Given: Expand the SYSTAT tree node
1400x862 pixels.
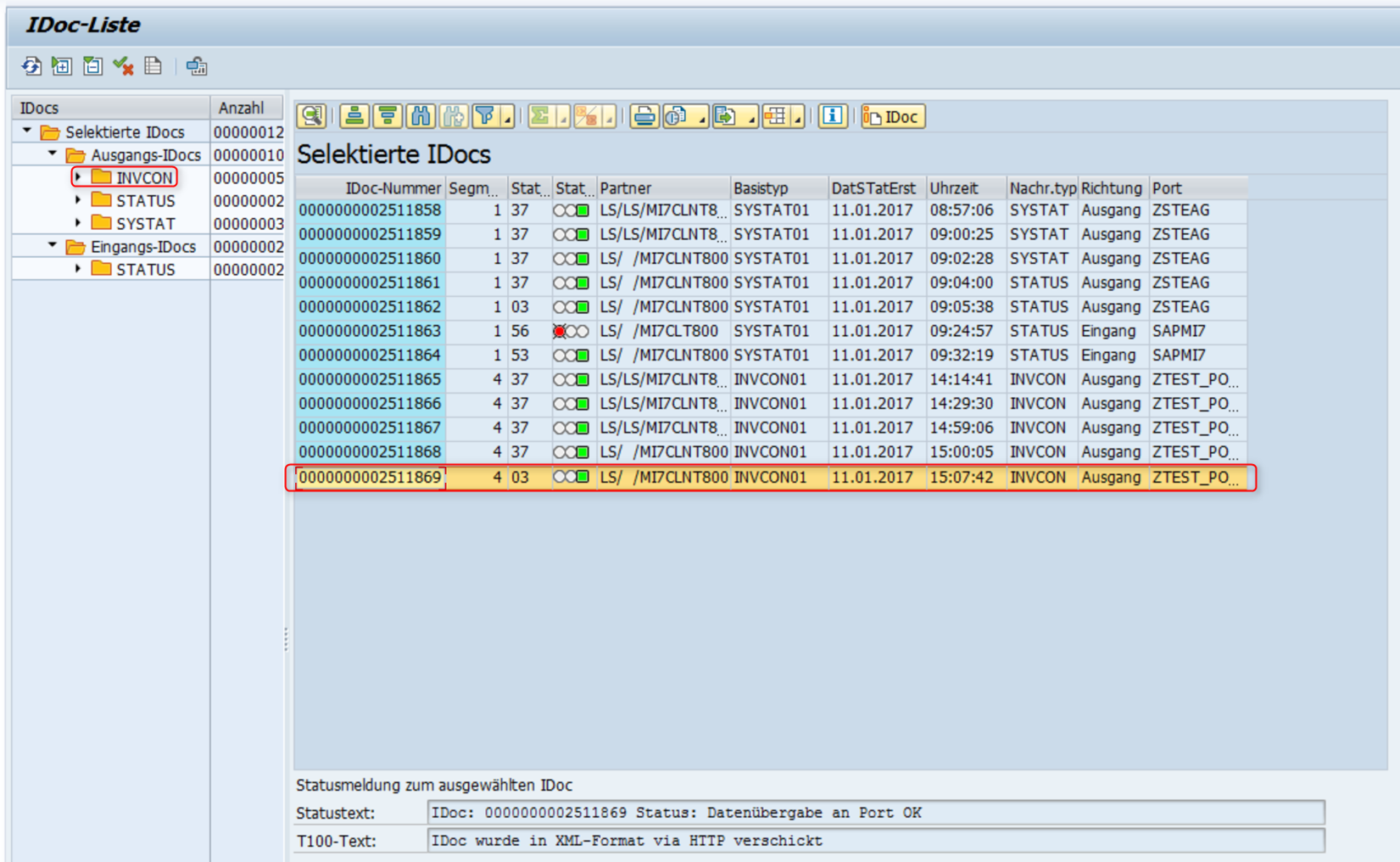Looking at the screenshot, I should click(78, 223).
